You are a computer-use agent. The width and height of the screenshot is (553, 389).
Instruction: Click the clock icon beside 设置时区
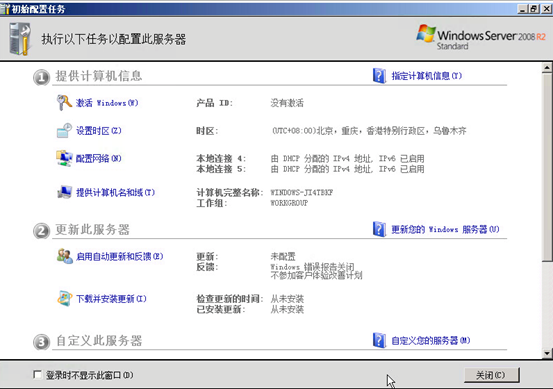[64, 130]
